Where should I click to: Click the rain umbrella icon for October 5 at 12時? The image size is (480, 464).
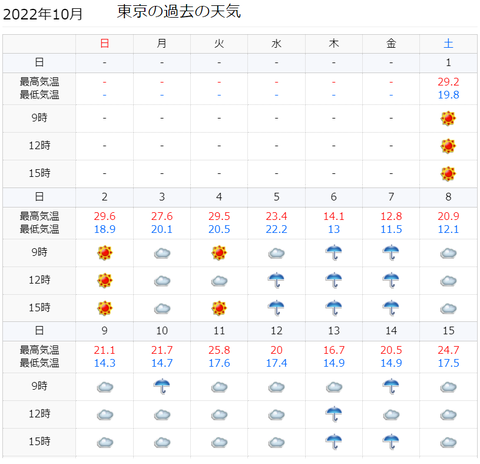click(276, 280)
